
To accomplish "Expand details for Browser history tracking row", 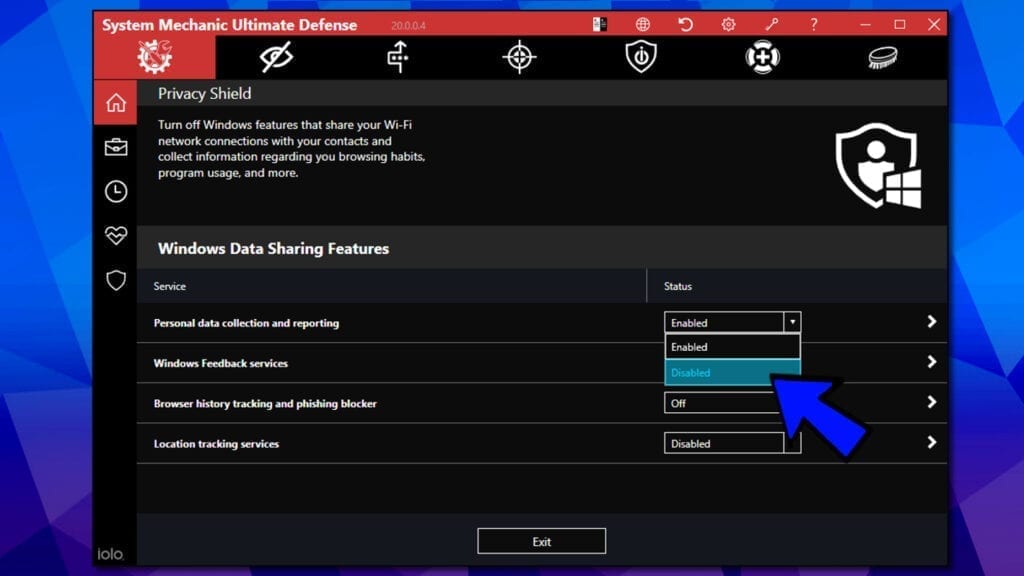I will 932,402.
